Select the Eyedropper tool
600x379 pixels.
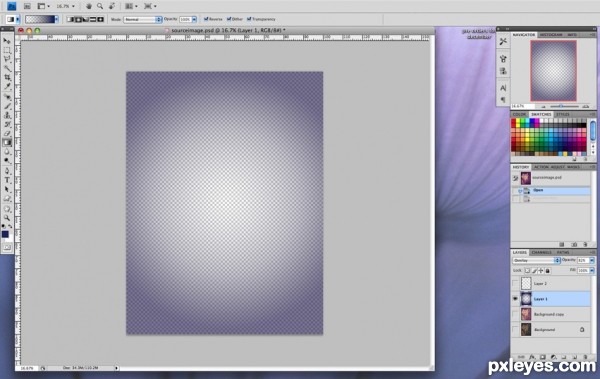pyautogui.click(x=7, y=87)
